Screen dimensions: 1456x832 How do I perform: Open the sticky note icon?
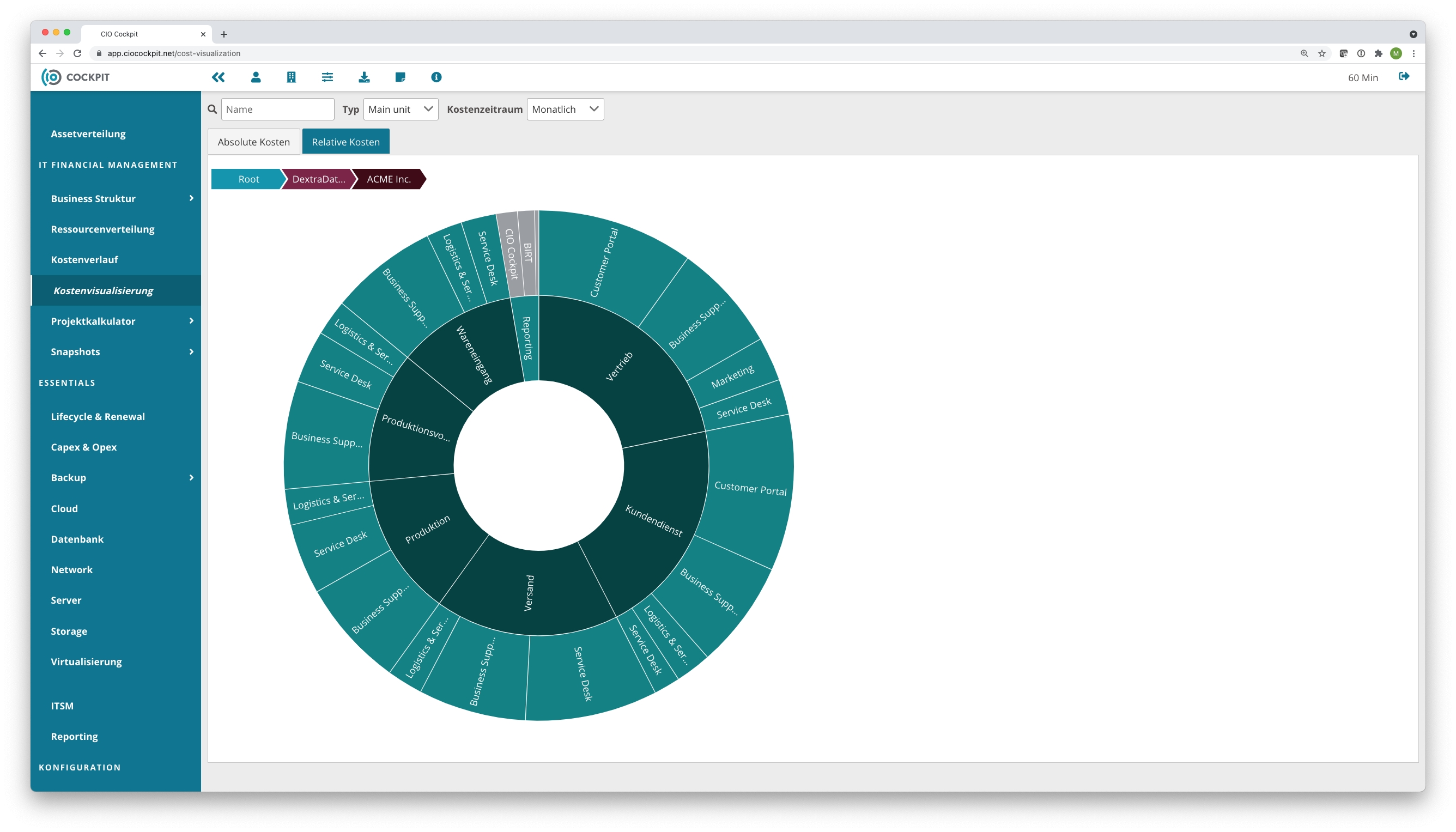tap(400, 77)
